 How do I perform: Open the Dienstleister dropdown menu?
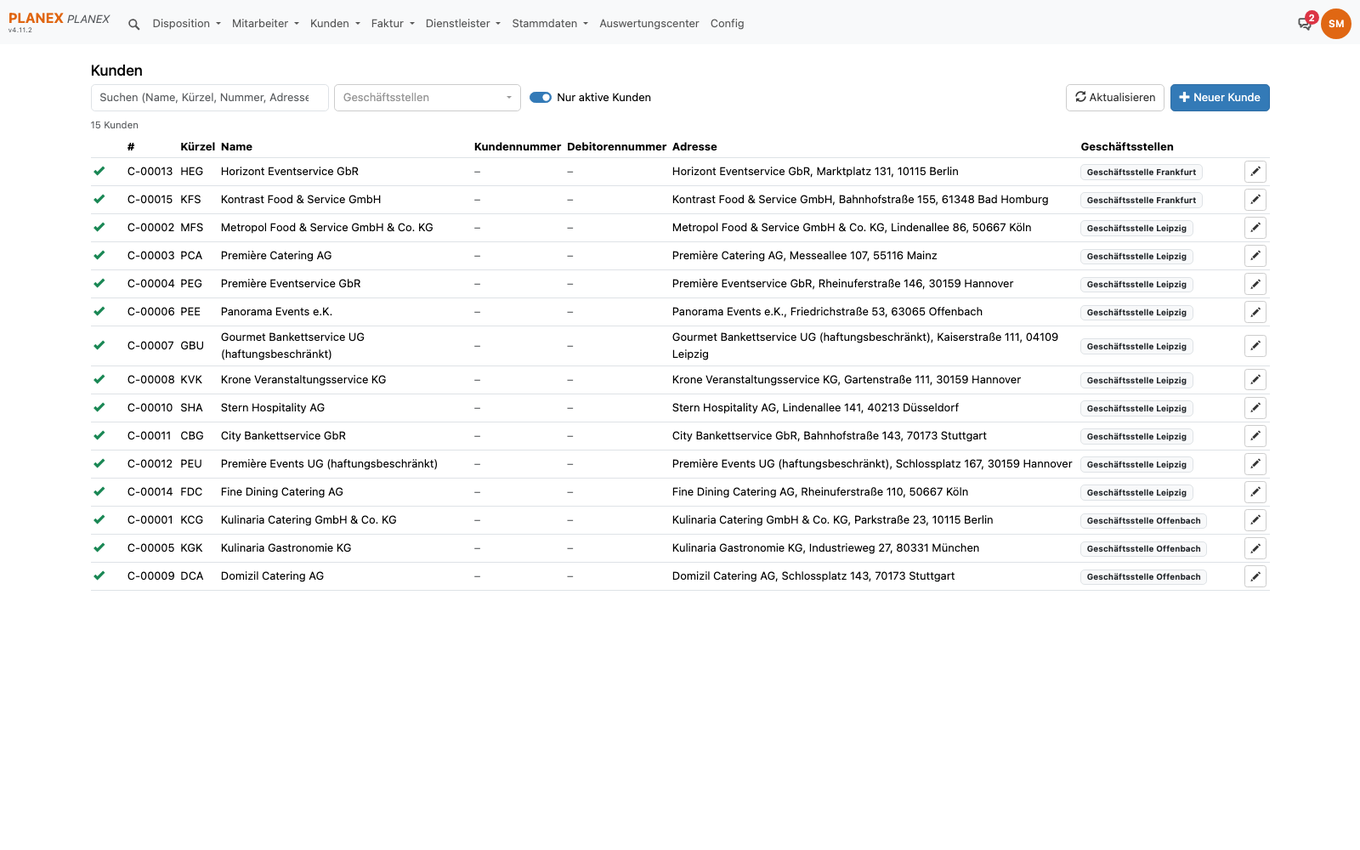pos(463,24)
